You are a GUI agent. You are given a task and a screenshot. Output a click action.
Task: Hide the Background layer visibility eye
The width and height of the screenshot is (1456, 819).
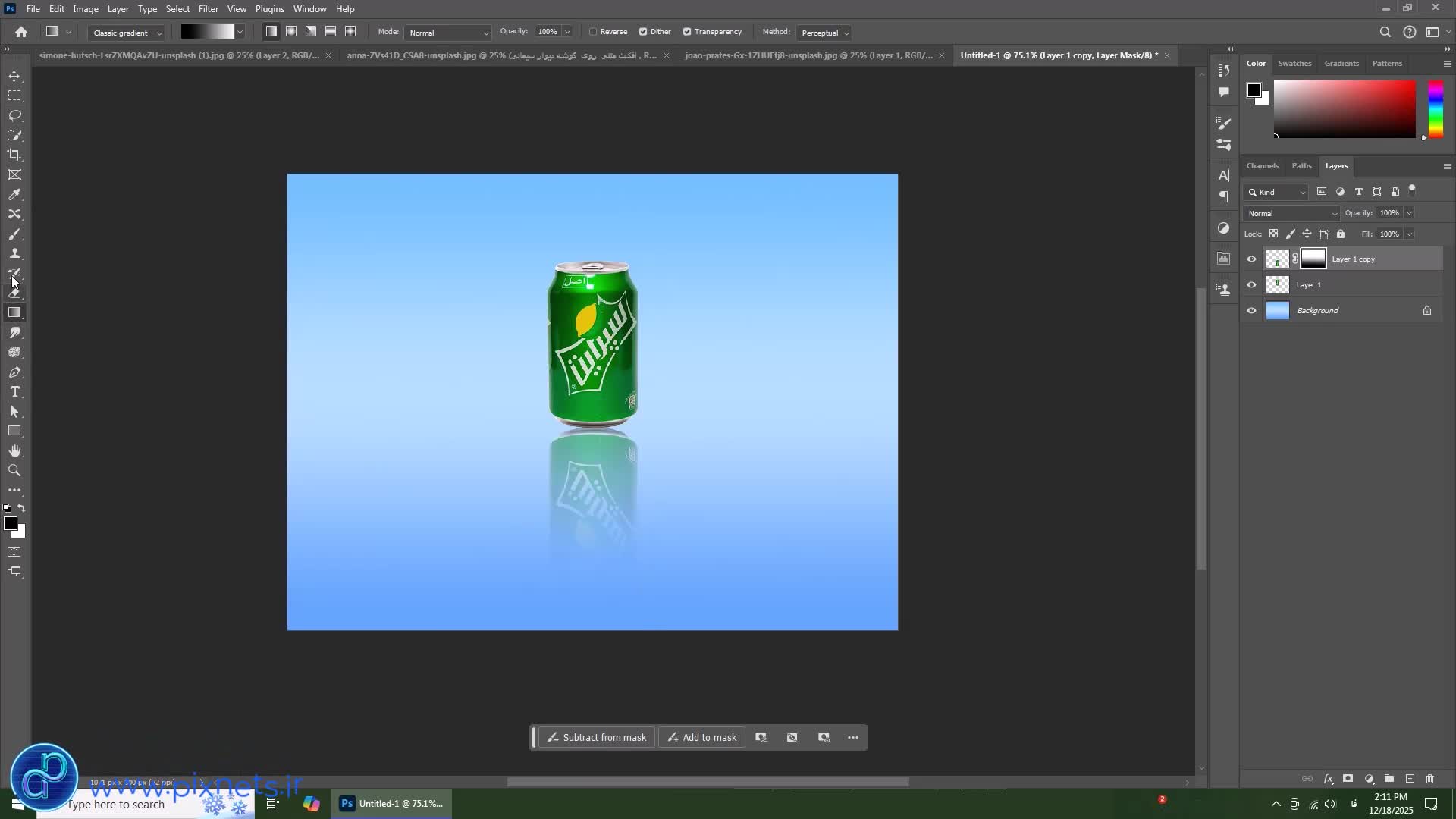(x=1251, y=310)
